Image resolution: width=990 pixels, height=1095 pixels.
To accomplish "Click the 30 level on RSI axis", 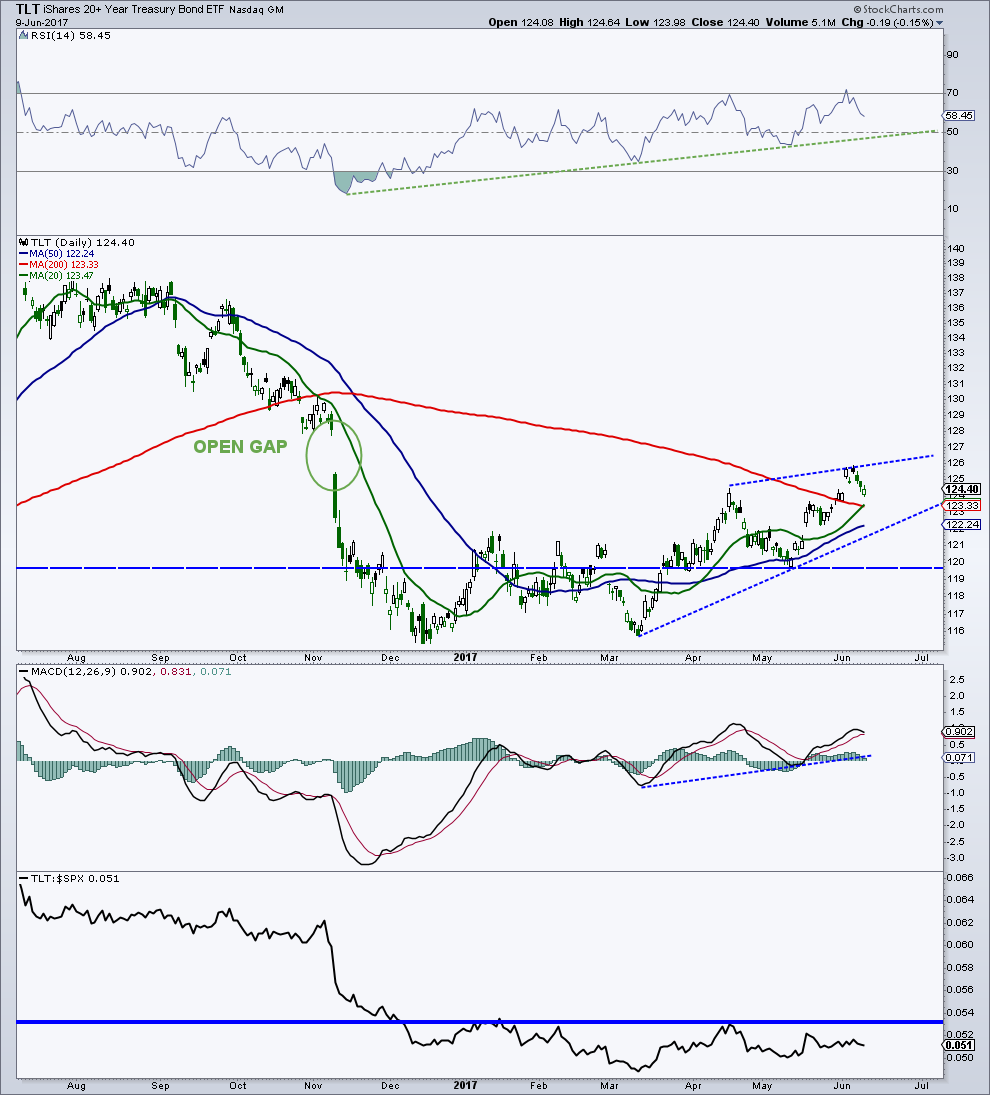I will (x=953, y=170).
